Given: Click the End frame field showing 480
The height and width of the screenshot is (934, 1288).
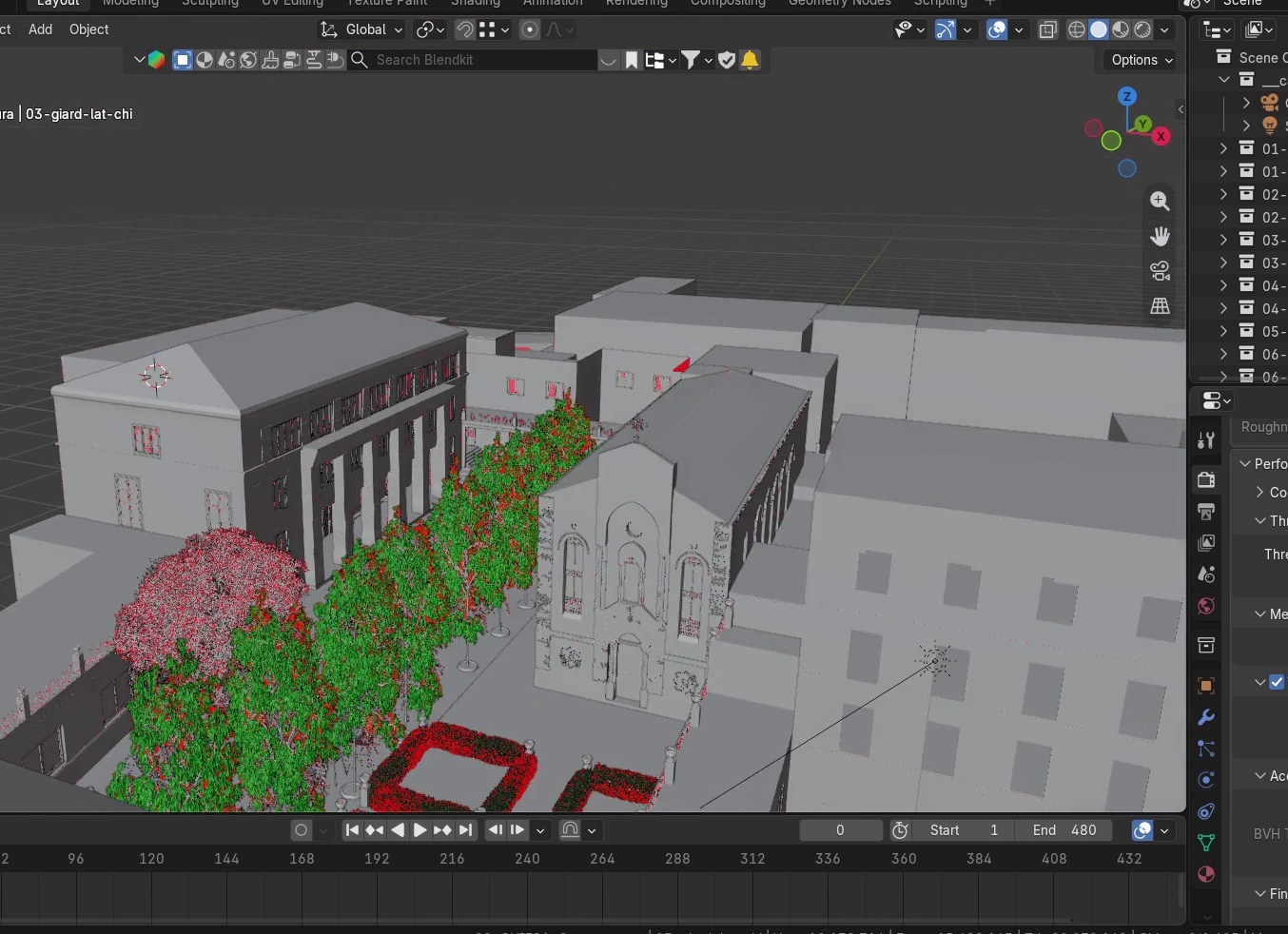Looking at the screenshot, I should pyautogui.click(x=1064, y=830).
